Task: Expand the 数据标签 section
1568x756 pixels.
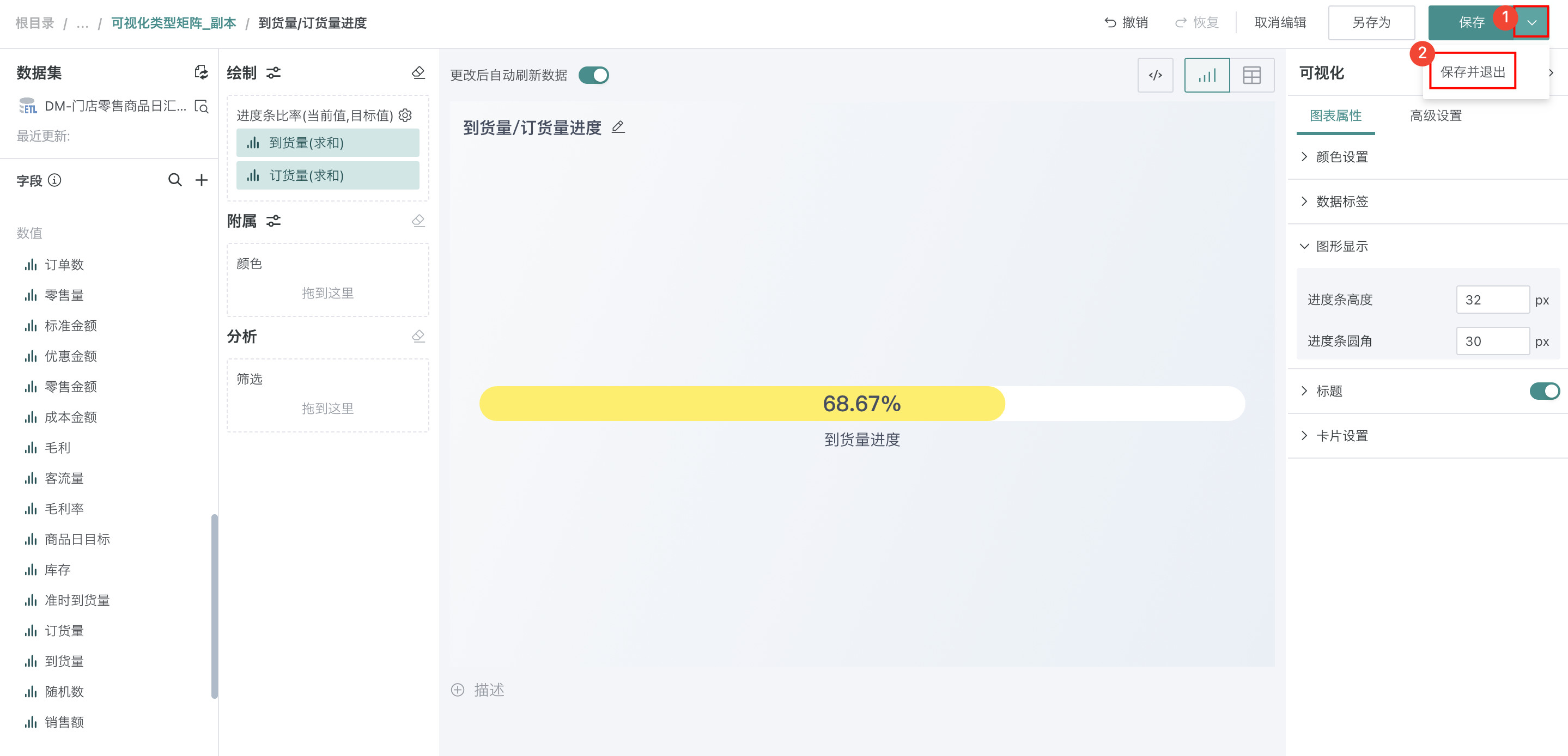Action: (1341, 202)
